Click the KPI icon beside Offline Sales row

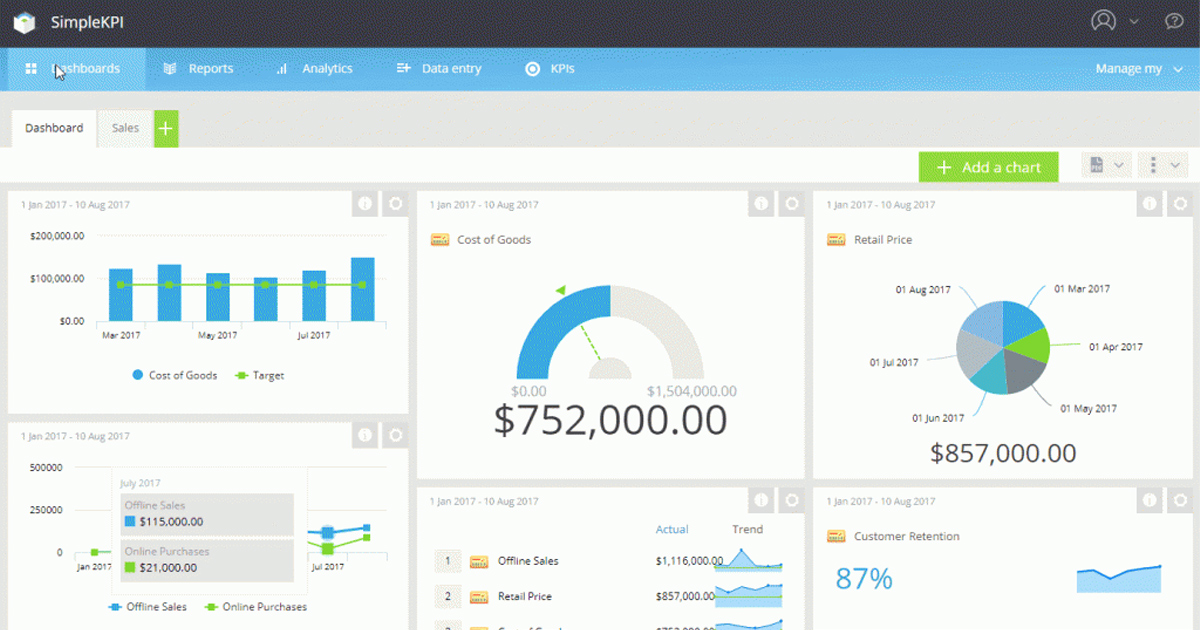click(479, 561)
